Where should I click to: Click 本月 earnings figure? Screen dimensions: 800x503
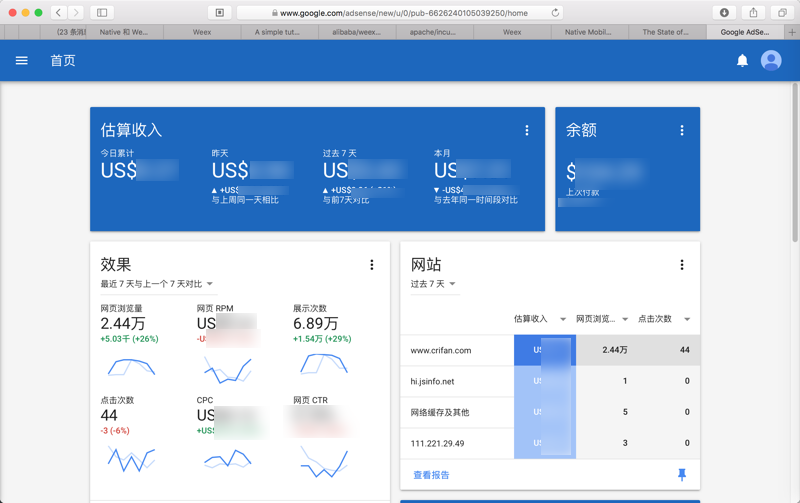point(472,170)
